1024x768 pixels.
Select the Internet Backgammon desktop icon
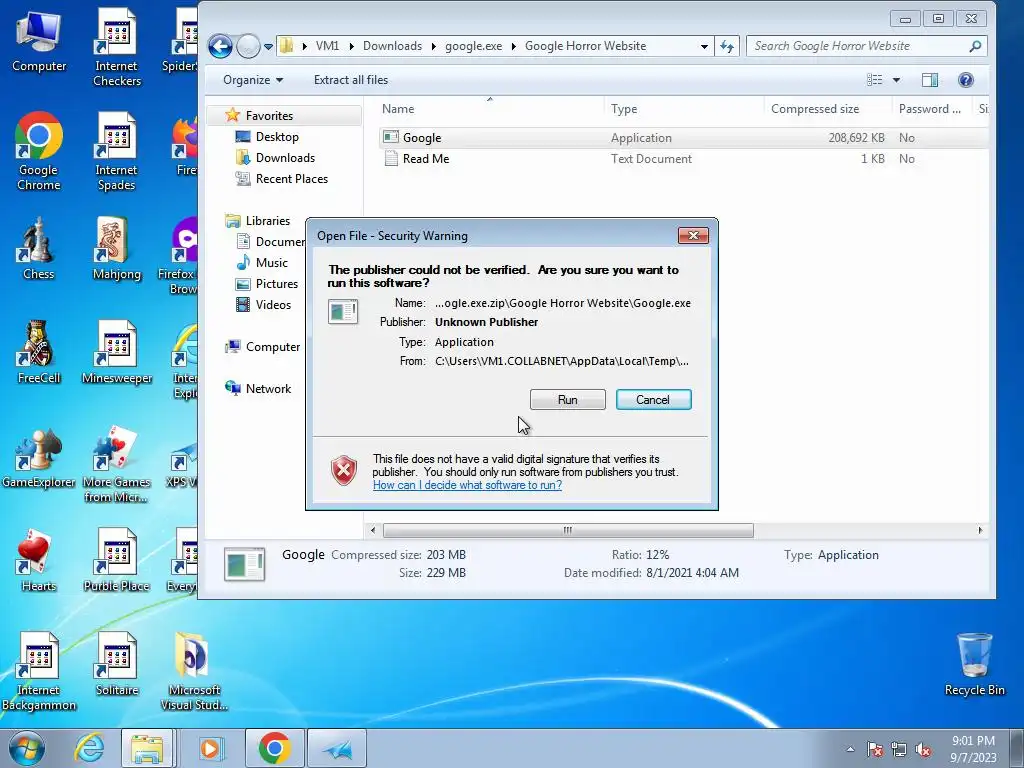(x=39, y=671)
